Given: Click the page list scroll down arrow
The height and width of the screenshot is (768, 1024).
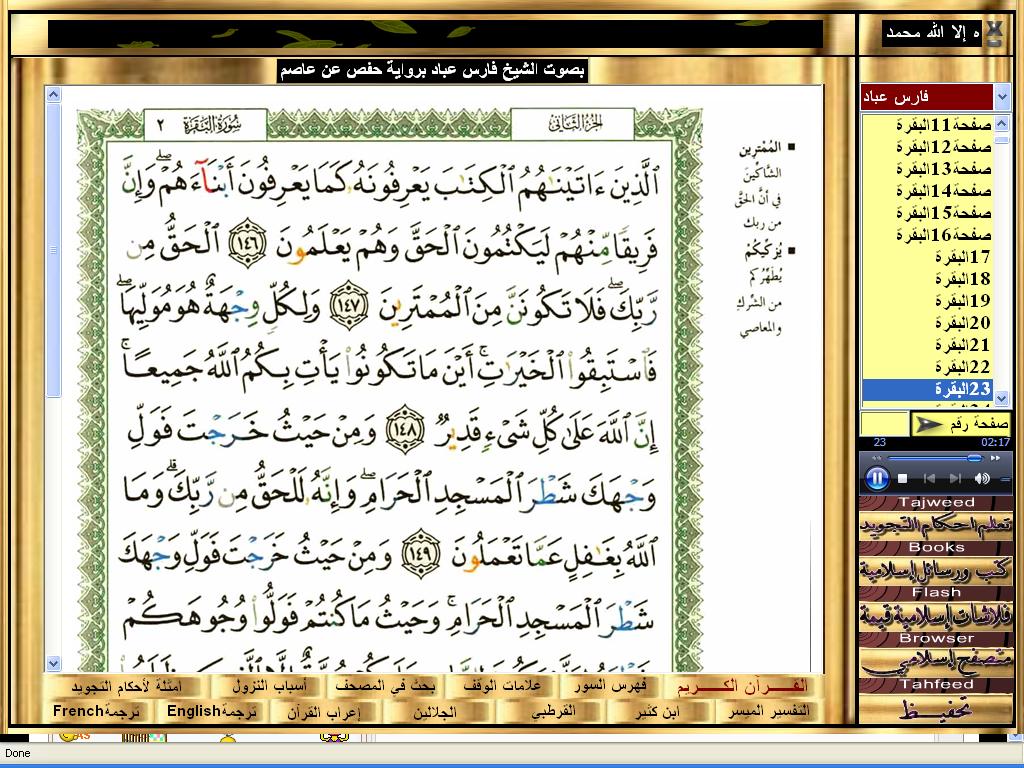Looking at the screenshot, I should 1002,396.
